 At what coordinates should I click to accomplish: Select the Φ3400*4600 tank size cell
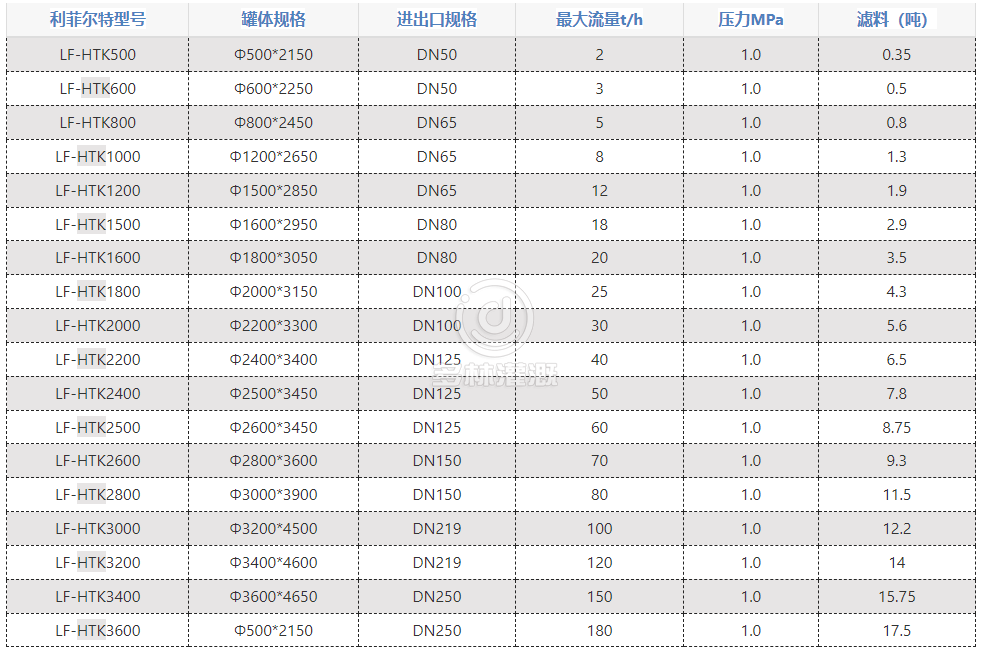273,562
